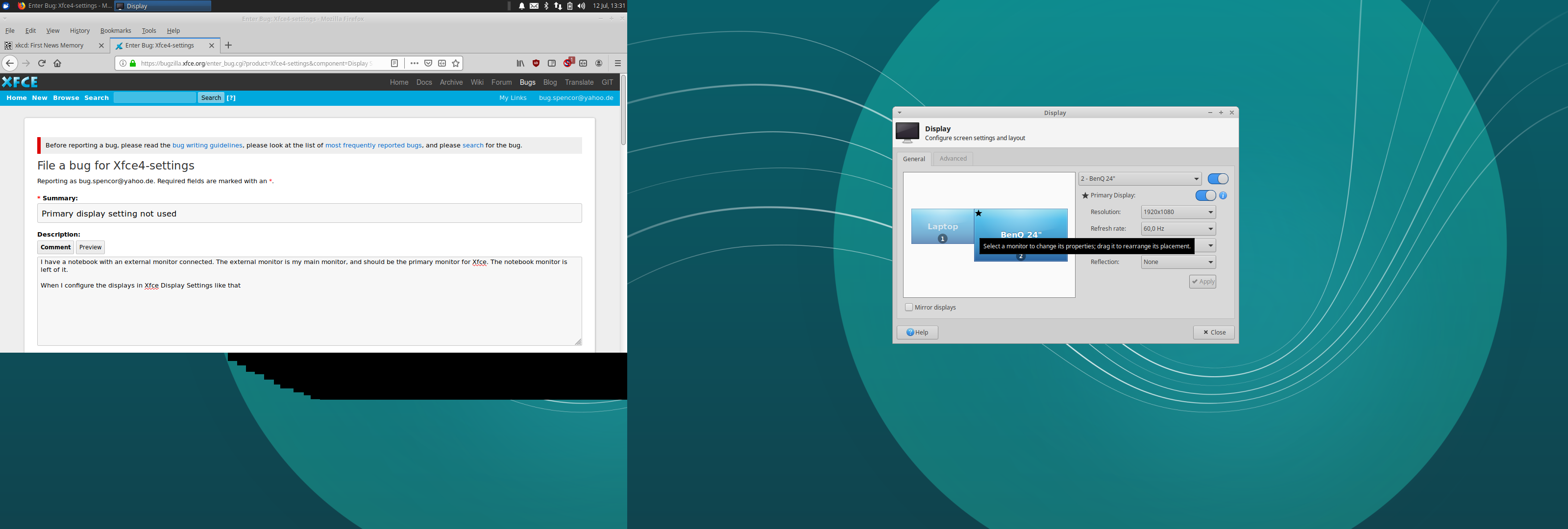Open the Resolution 1920x1080 dropdown
The width and height of the screenshot is (1568, 529).
1178,212
